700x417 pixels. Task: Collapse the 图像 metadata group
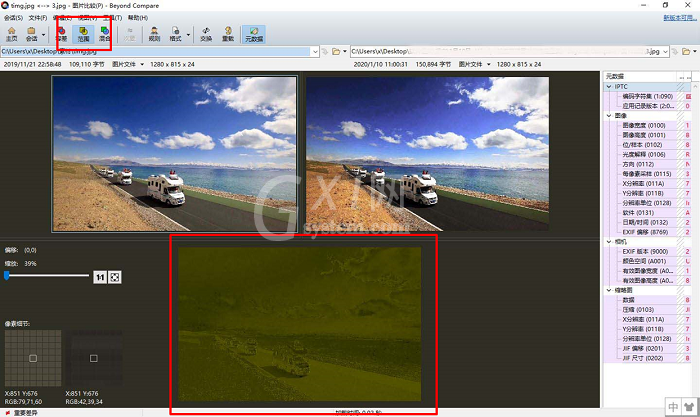[x=609, y=116]
